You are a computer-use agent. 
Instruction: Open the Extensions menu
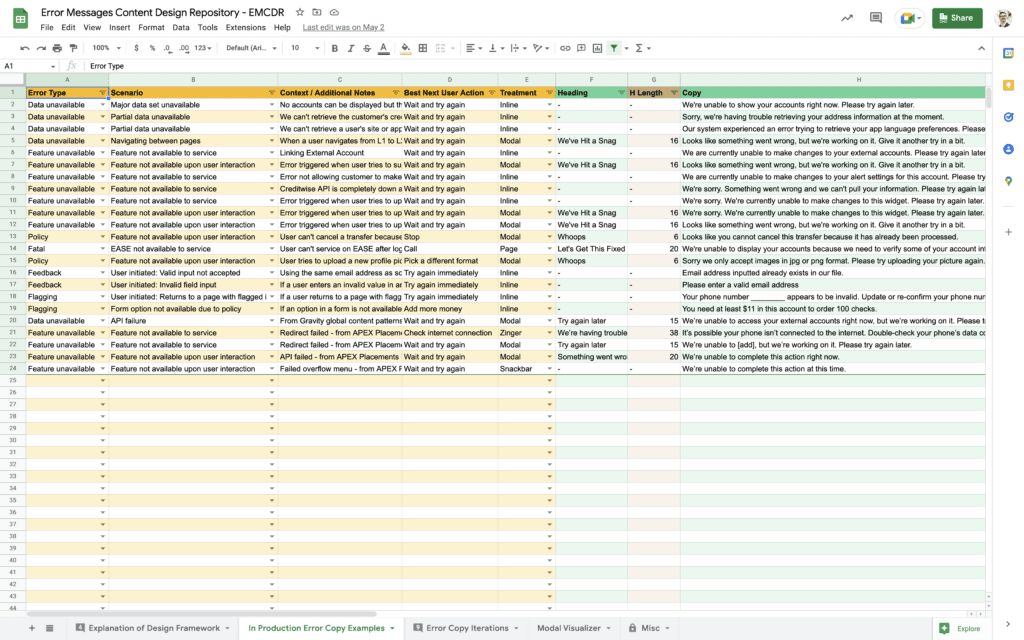pos(245,28)
